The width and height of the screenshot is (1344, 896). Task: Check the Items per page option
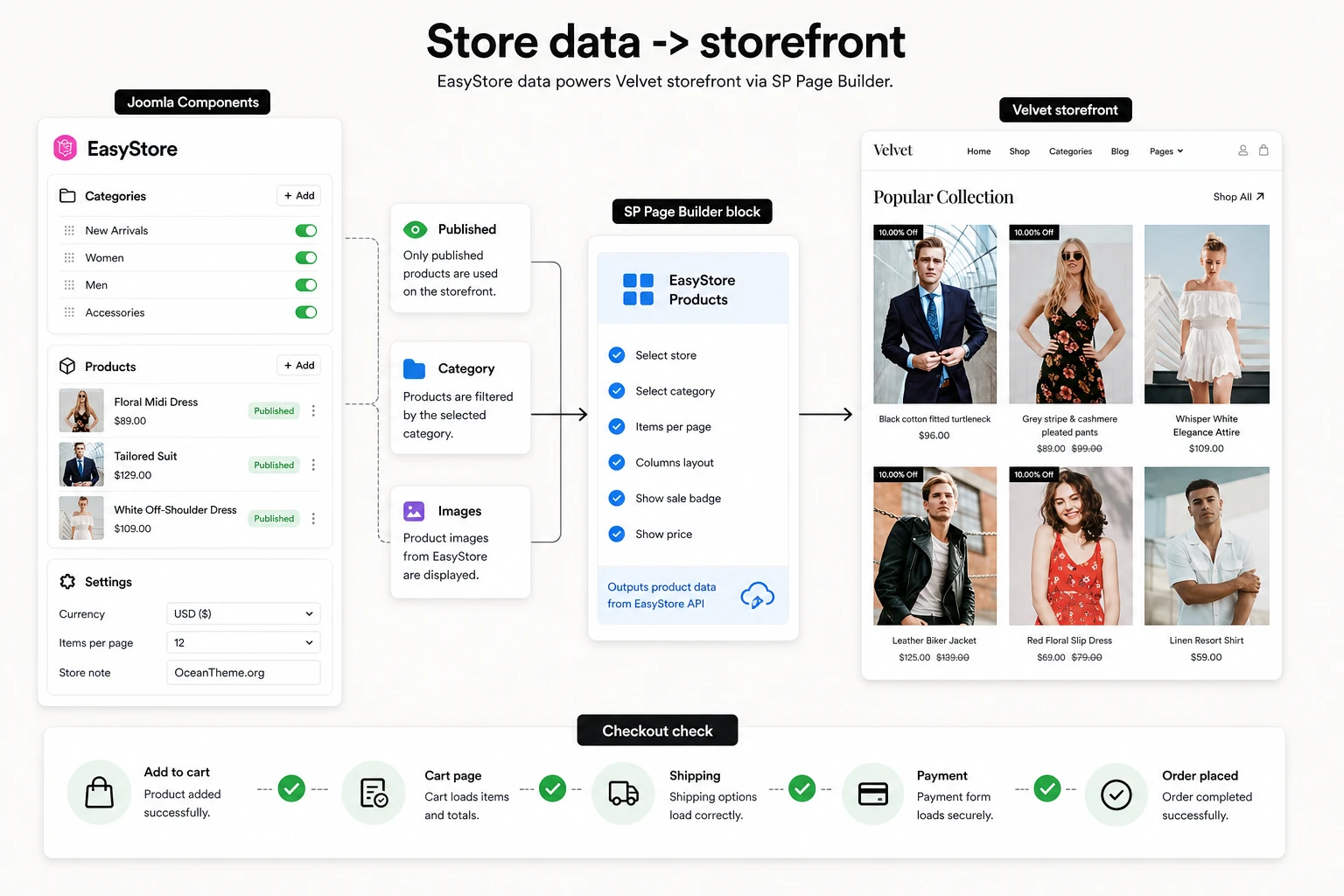click(x=617, y=427)
